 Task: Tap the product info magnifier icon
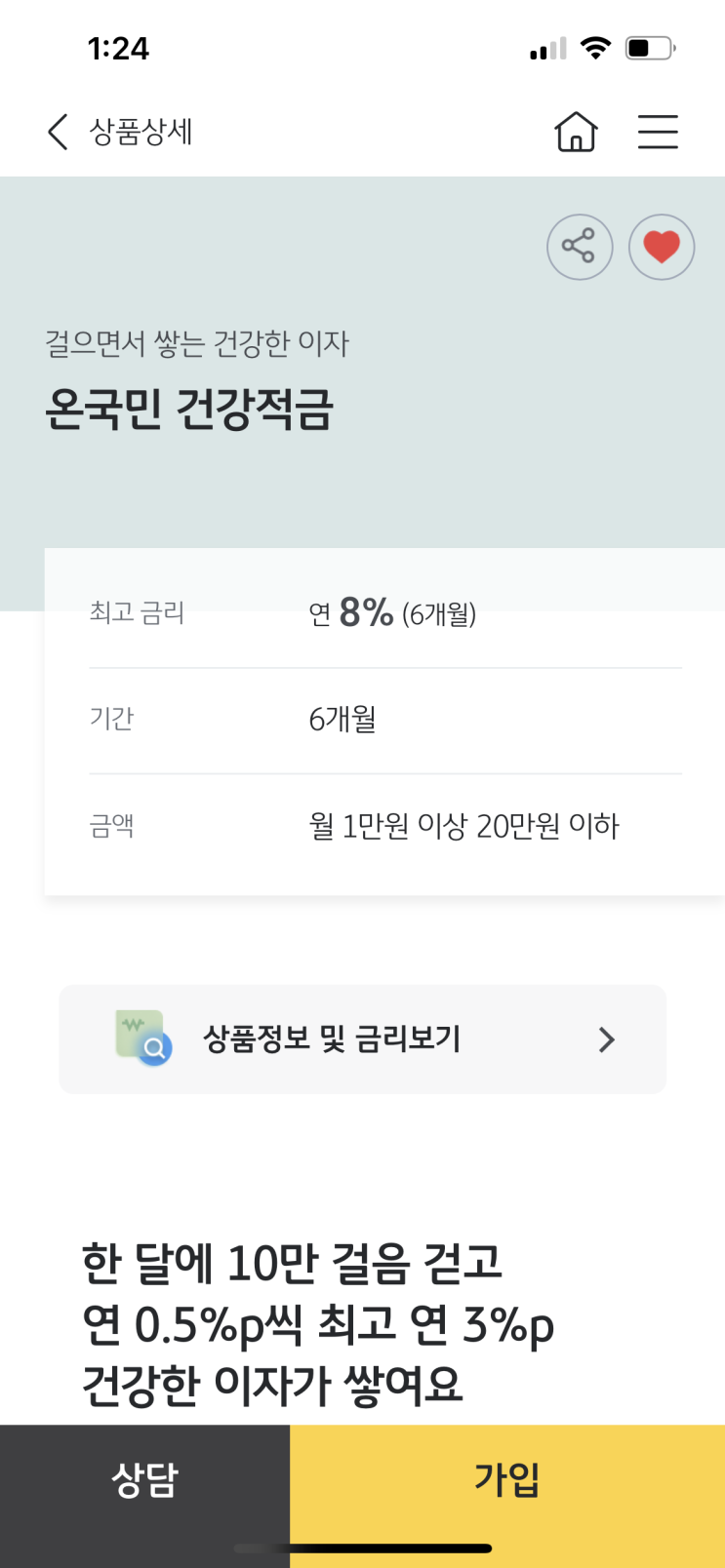(142, 1038)
